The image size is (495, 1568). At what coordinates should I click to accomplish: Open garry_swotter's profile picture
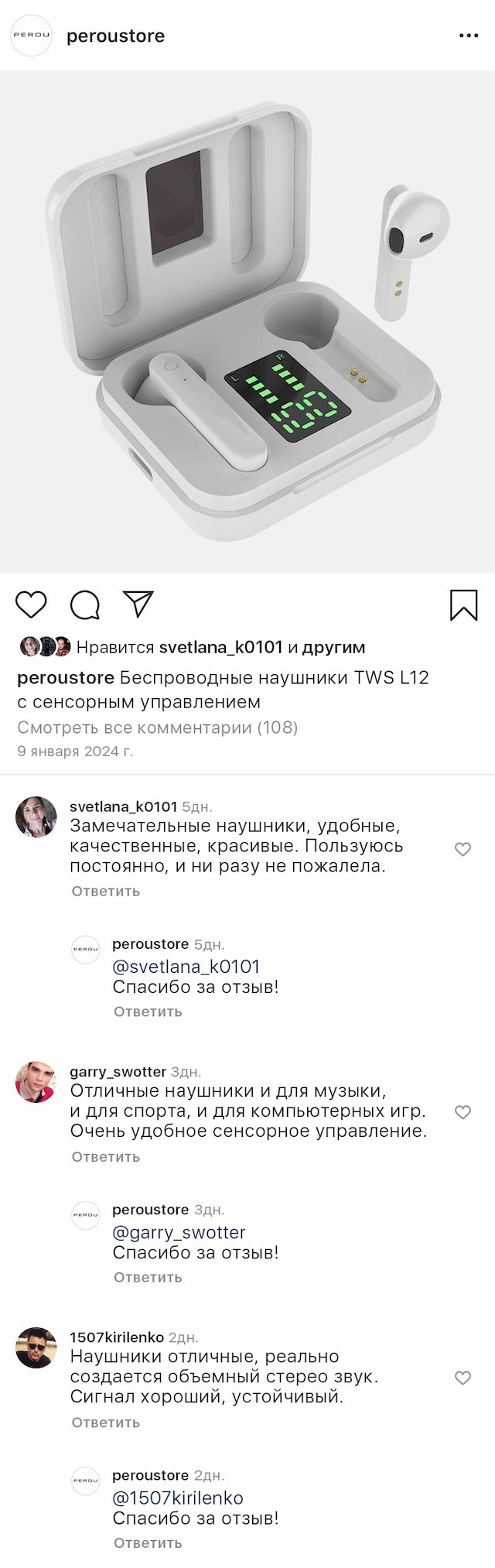36,1082
